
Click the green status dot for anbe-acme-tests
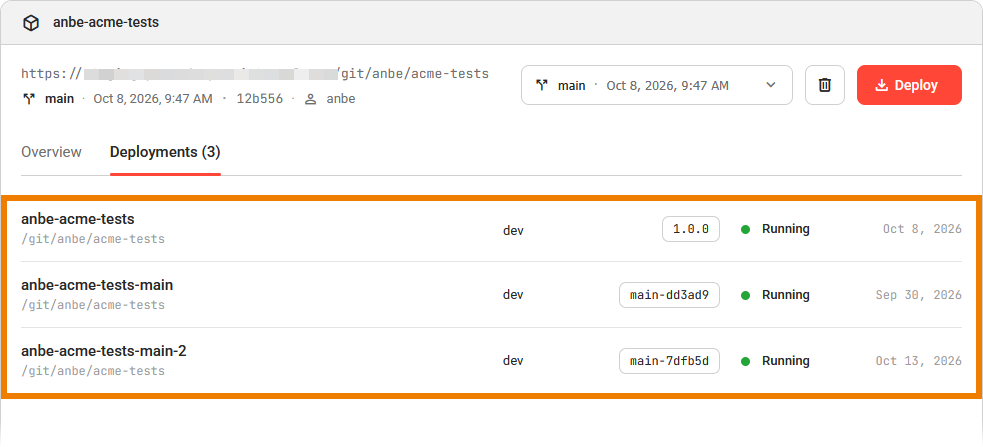tap(745, 229)
